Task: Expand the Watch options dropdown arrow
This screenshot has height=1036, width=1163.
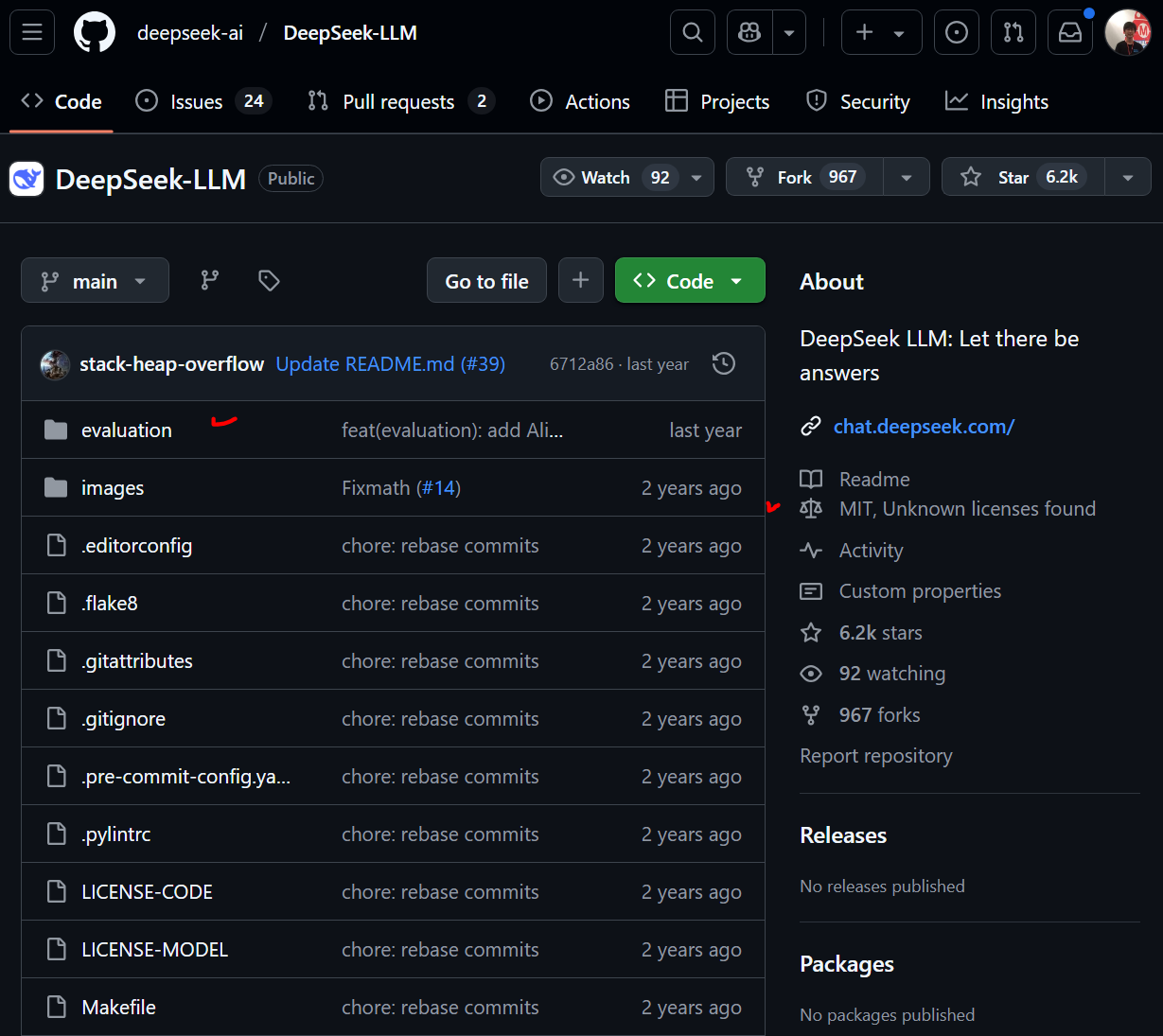Action: pos(697,177)
